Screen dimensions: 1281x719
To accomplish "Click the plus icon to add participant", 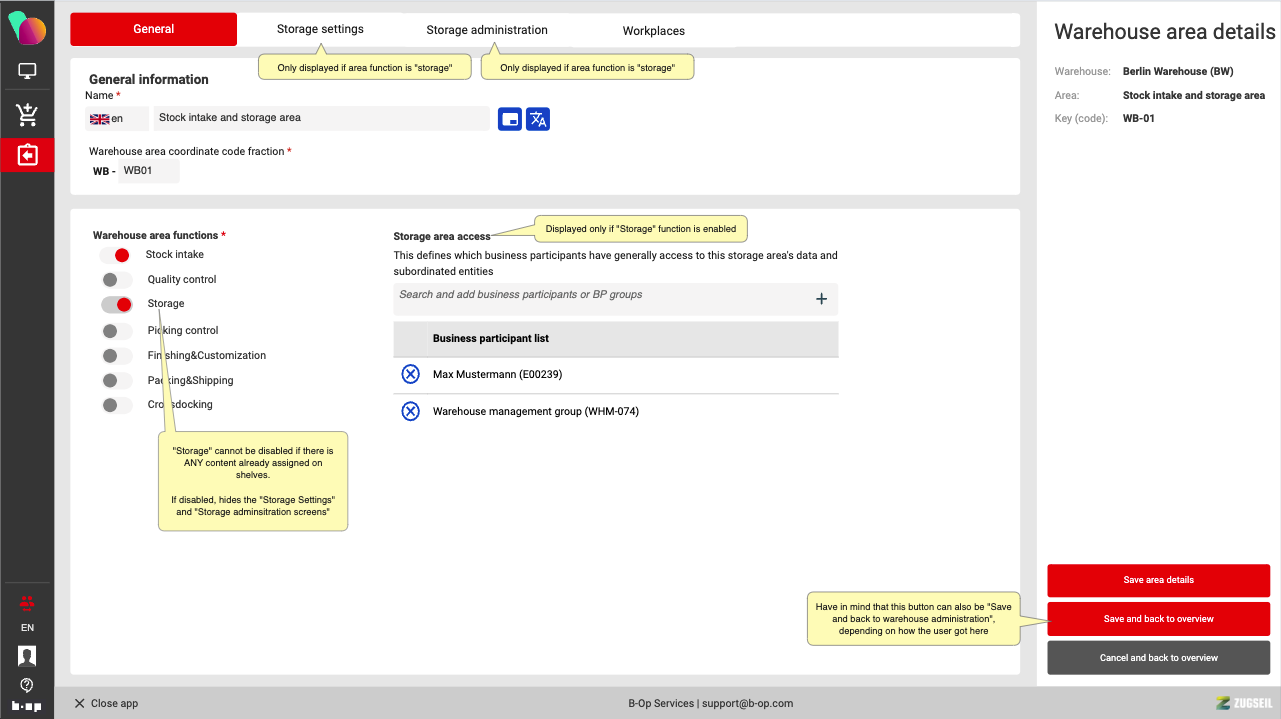I will pyautogui.click(x=821, y=299).
